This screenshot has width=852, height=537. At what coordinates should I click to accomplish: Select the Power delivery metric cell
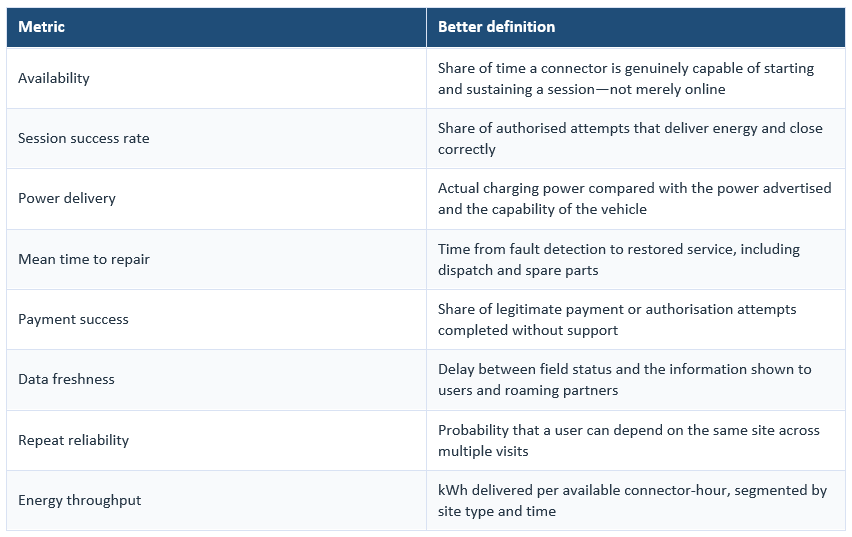pyautogui.click(x=216, y=199)
